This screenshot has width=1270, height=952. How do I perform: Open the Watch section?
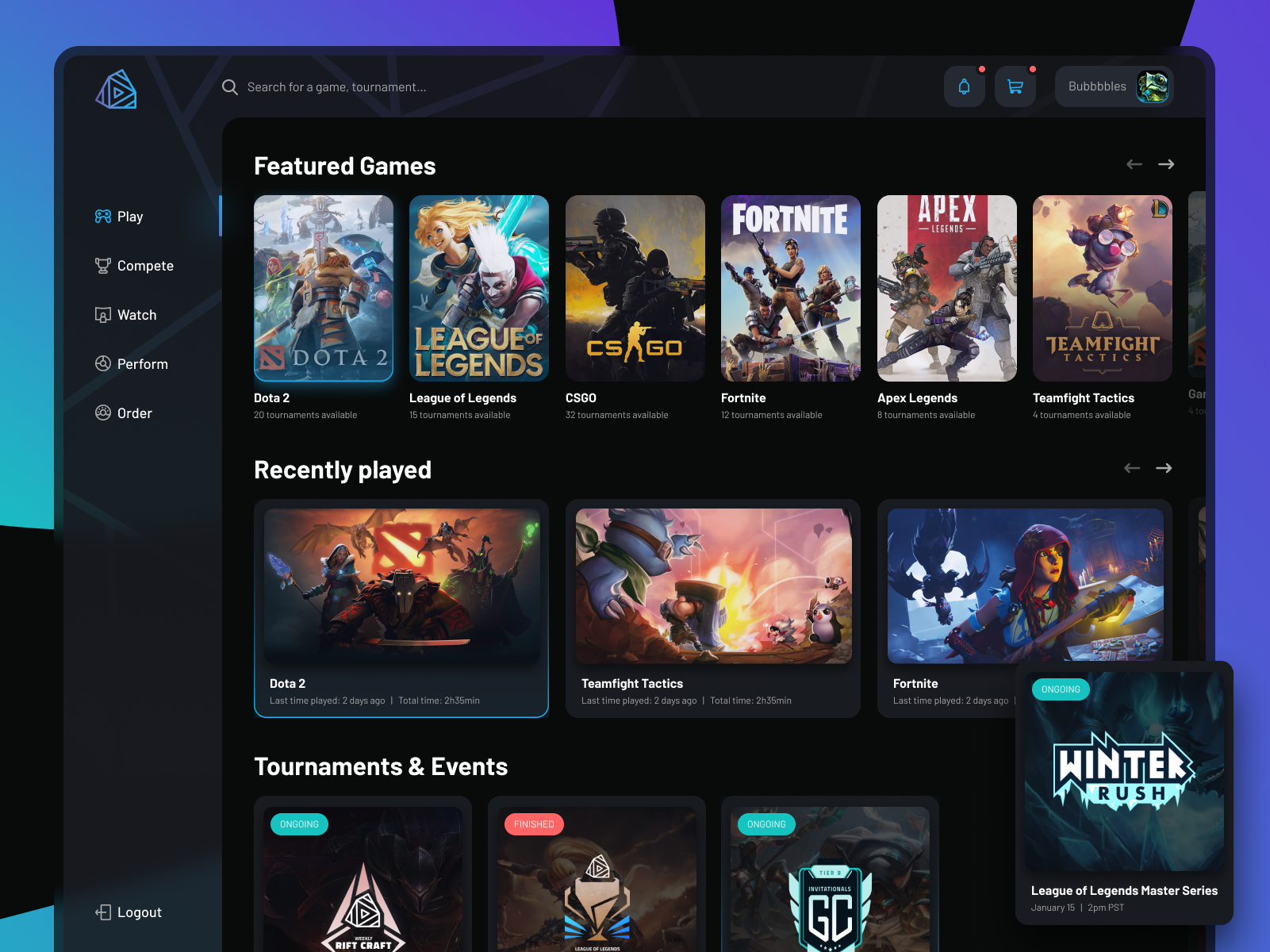pos(137,315)
